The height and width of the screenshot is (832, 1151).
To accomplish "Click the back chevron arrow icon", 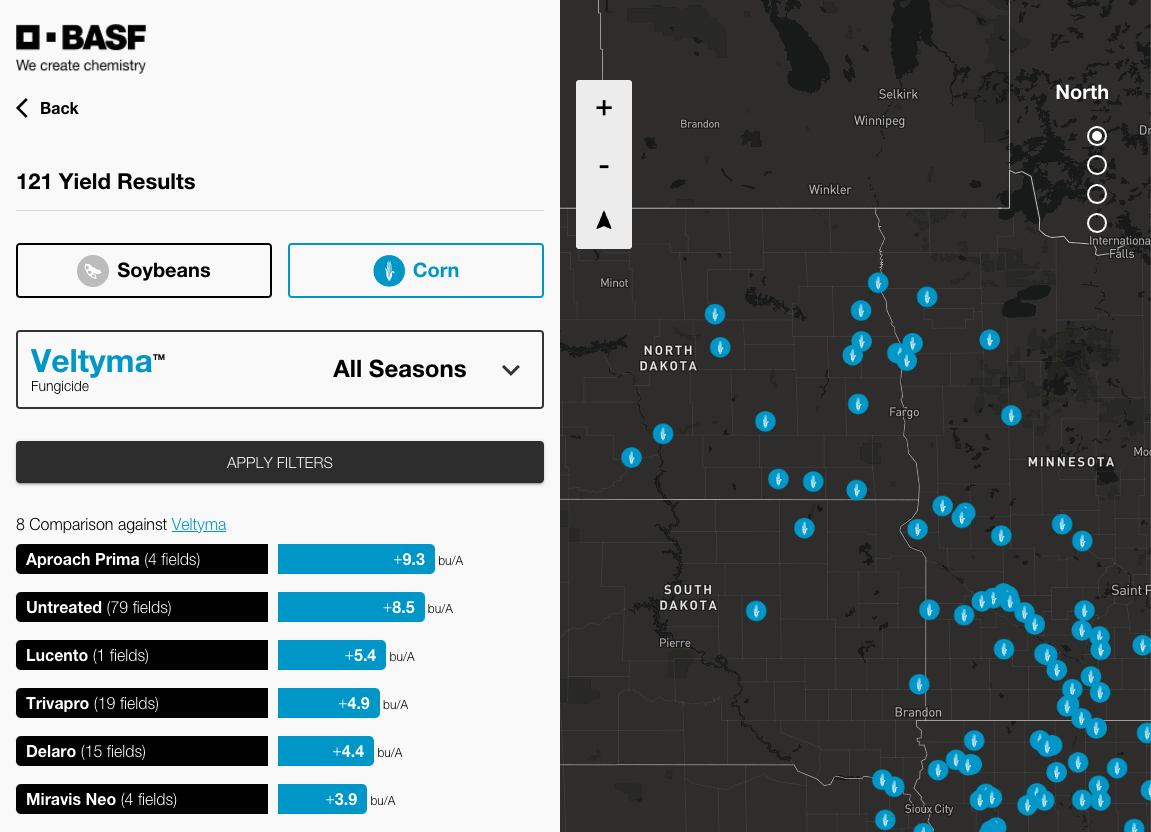I will [23, 108].
